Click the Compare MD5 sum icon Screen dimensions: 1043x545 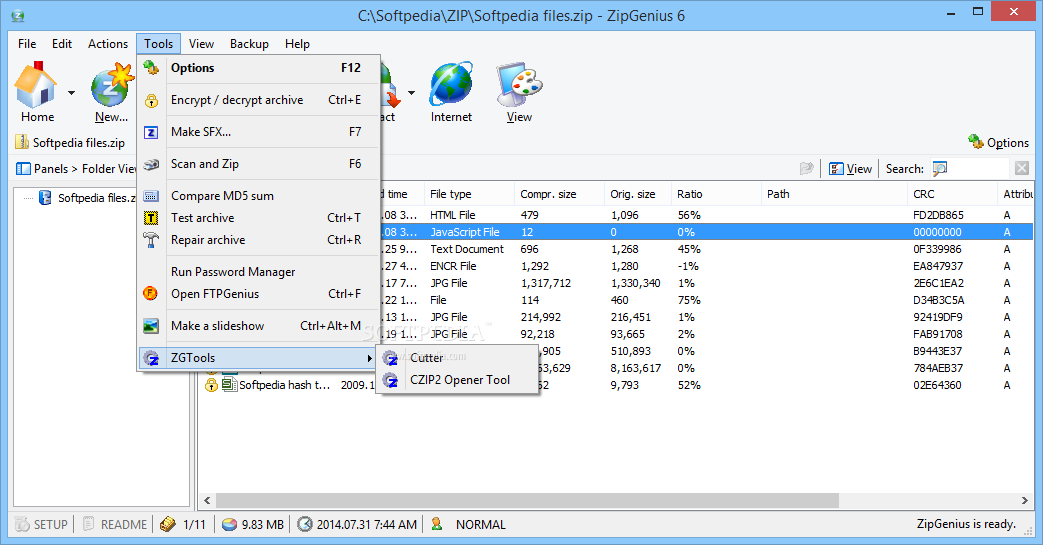[x=151, y=196]
